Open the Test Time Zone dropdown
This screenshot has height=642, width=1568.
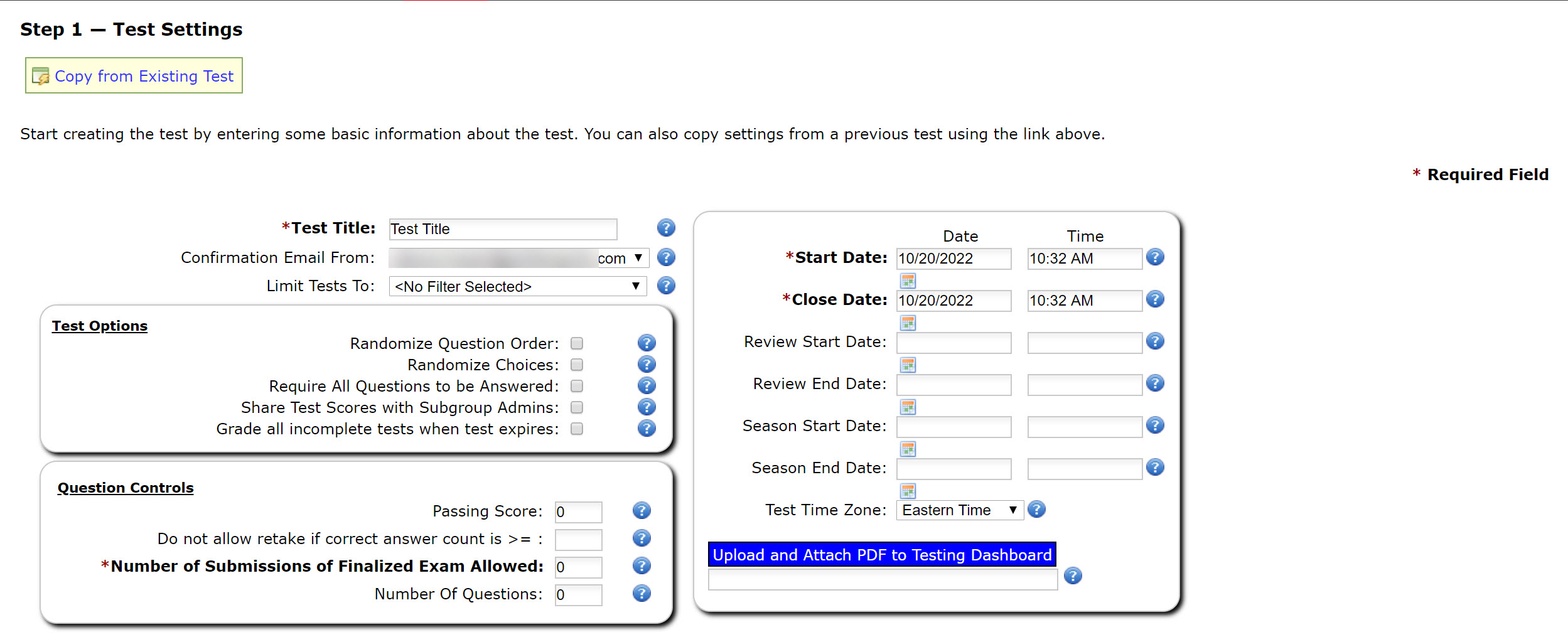tap(959, 510)
